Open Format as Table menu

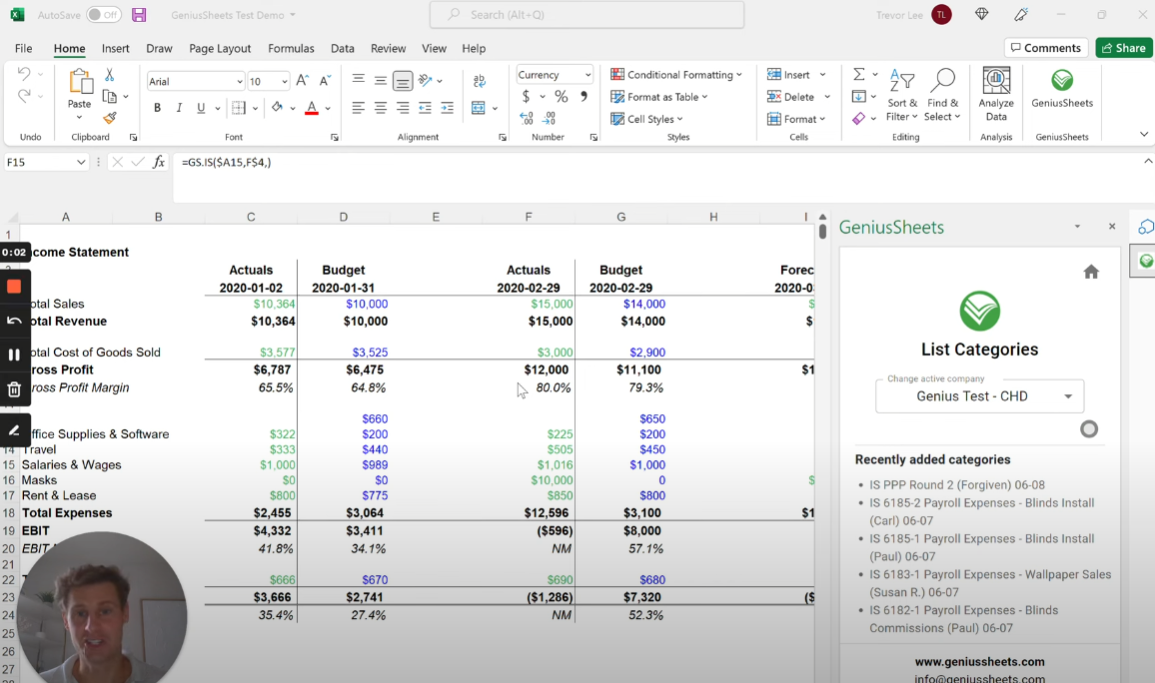click(x=659, y=97)
